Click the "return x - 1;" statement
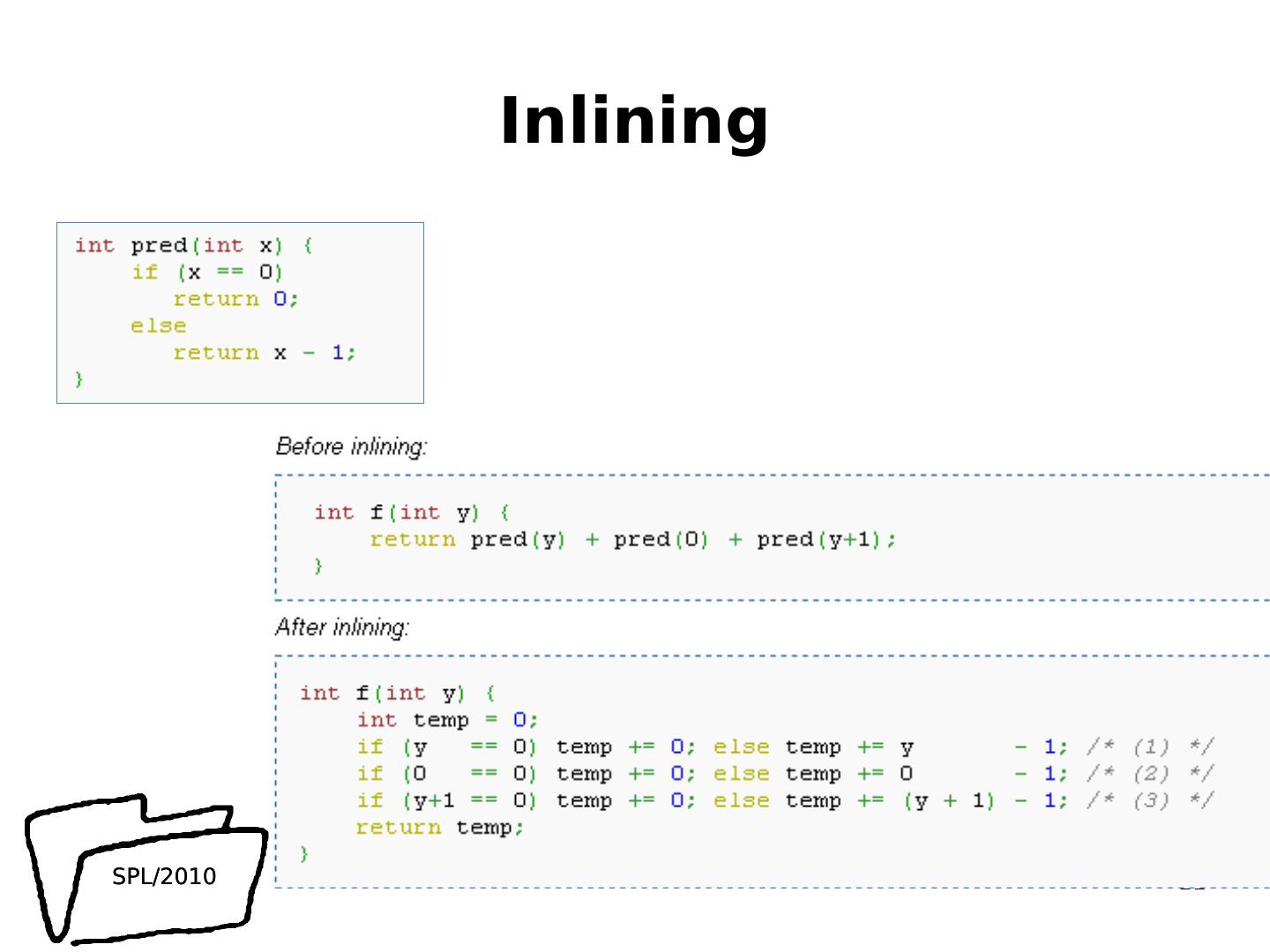Image resolution: width=1270 pixels, height=952 pixels. coord(264,353)
